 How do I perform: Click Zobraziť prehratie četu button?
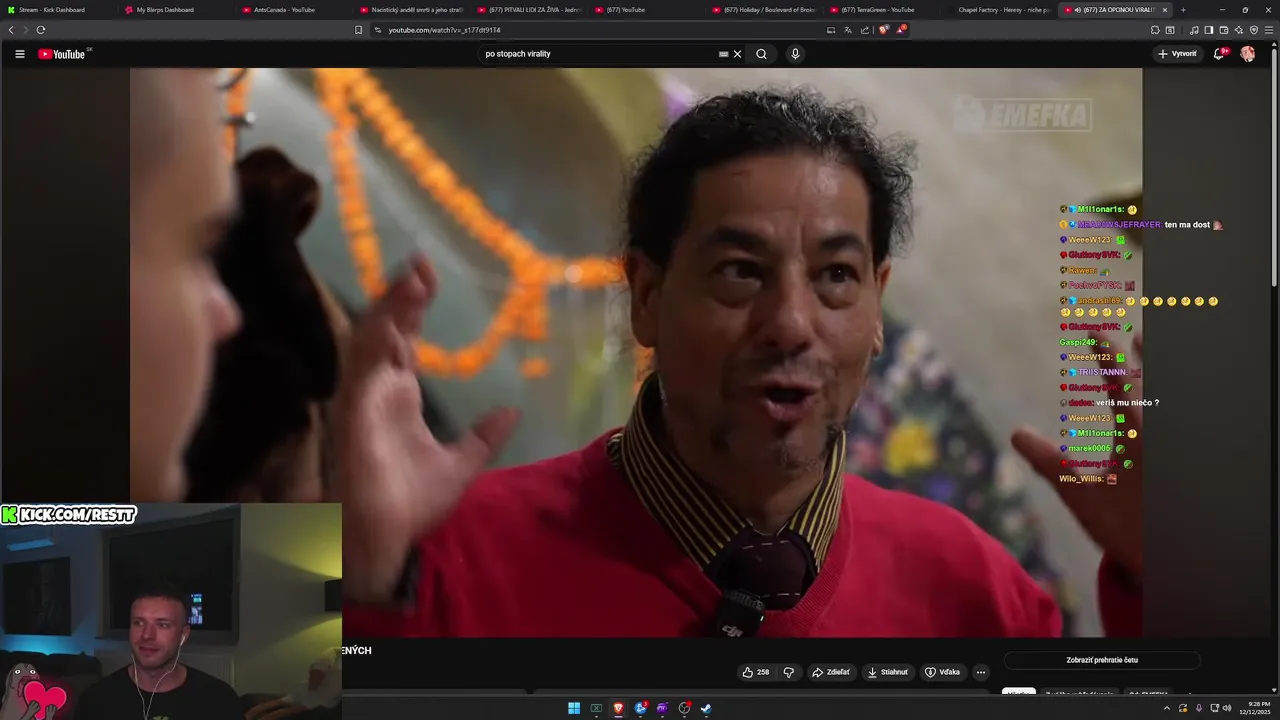[1102, 660]
